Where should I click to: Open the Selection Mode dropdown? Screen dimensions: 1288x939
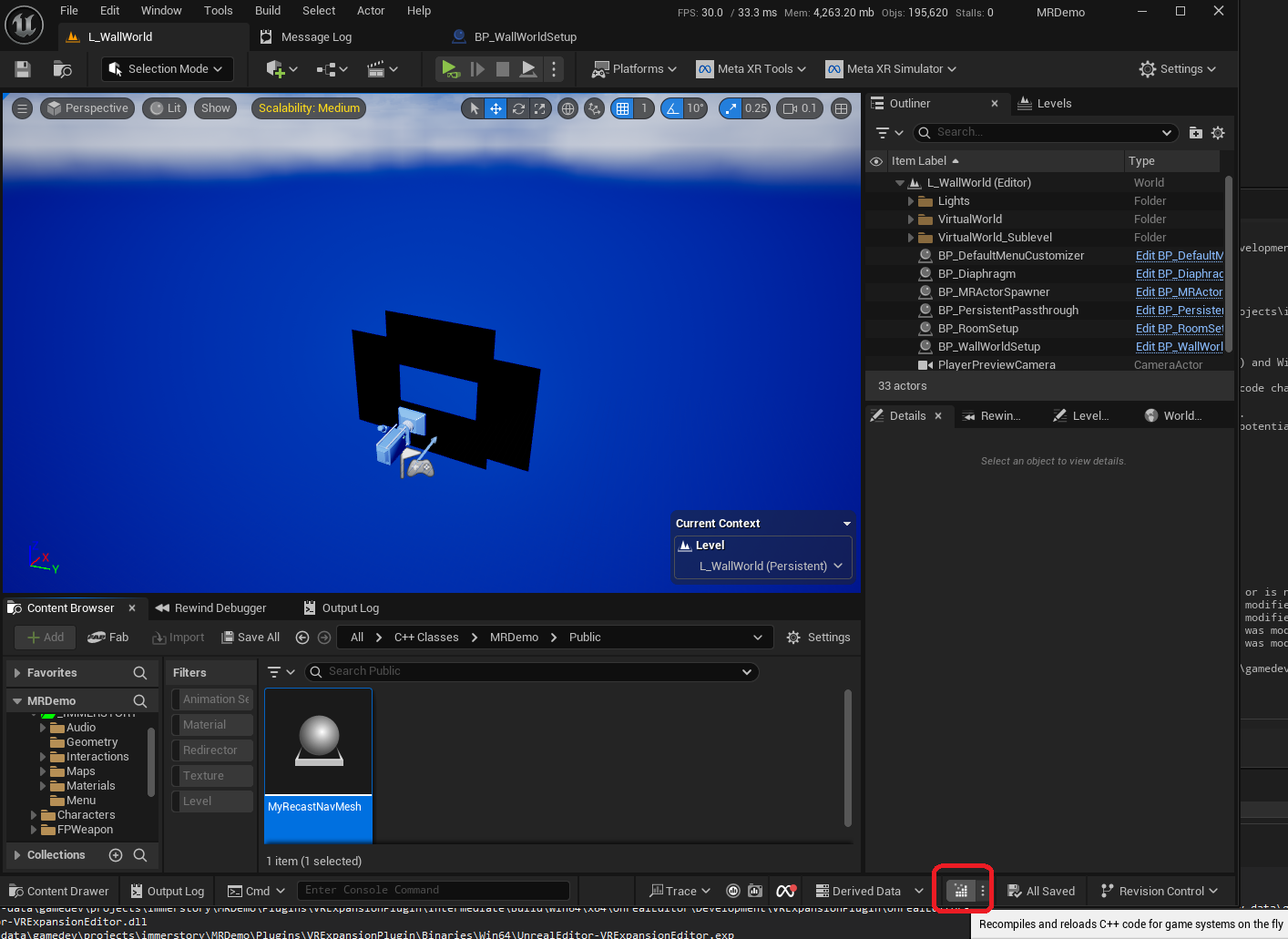tap(167, 68)
